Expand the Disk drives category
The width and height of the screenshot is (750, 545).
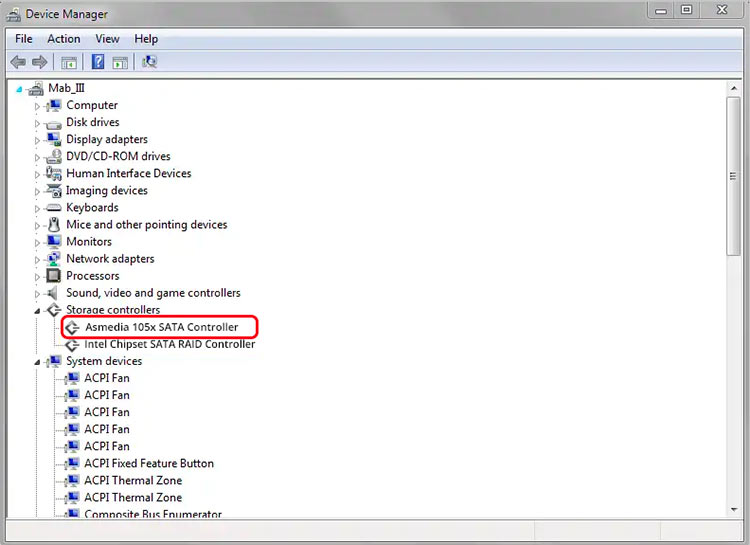pos(37,123)
